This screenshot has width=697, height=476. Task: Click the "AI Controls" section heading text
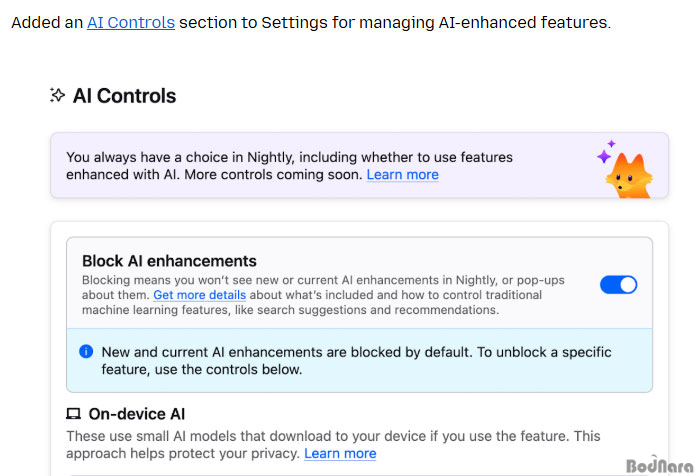pos(124,96)
